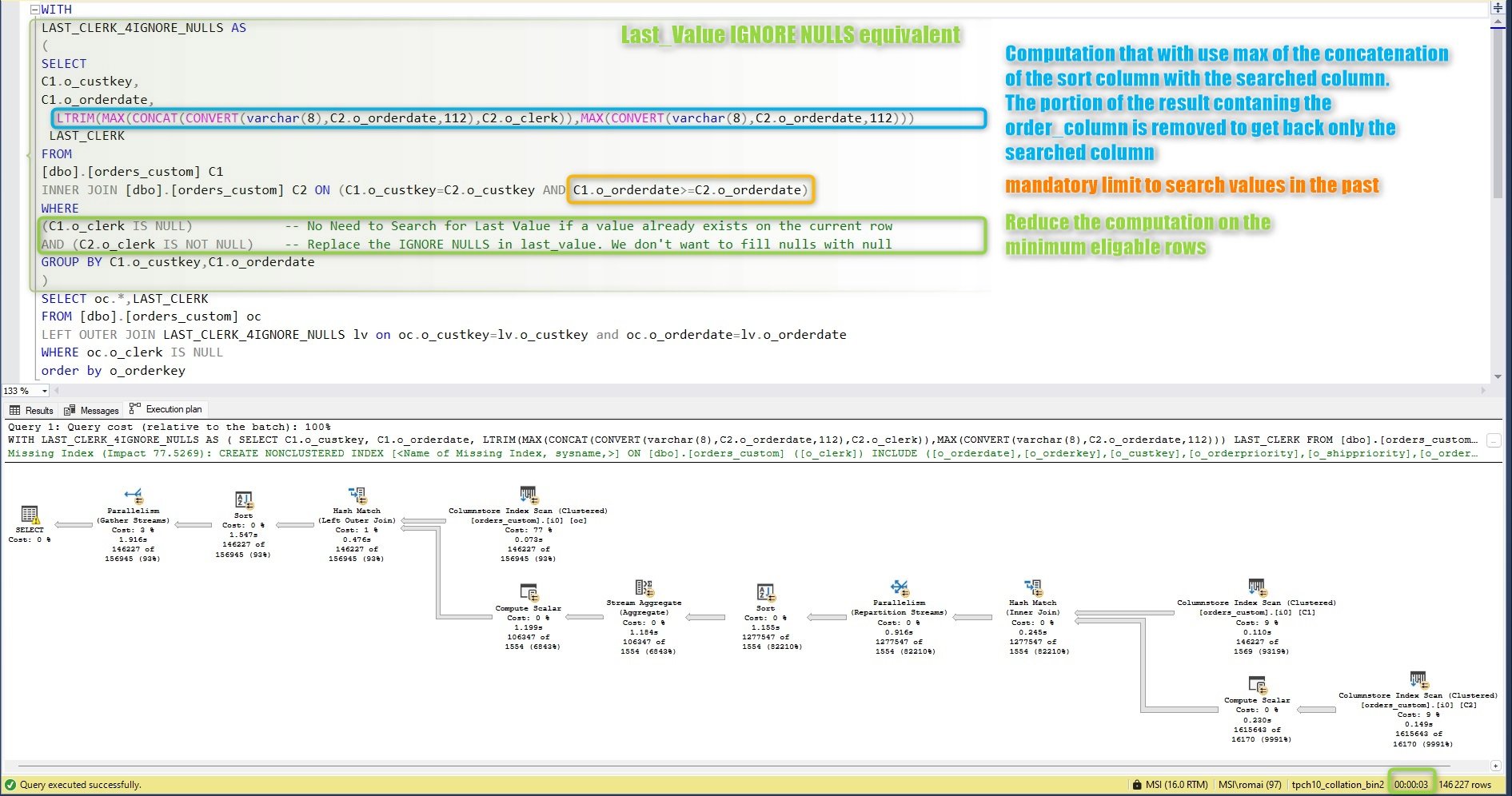Click the 146 227 rows count in status bar
This screenshot has width=1512, height=796.
point(1465,785)
